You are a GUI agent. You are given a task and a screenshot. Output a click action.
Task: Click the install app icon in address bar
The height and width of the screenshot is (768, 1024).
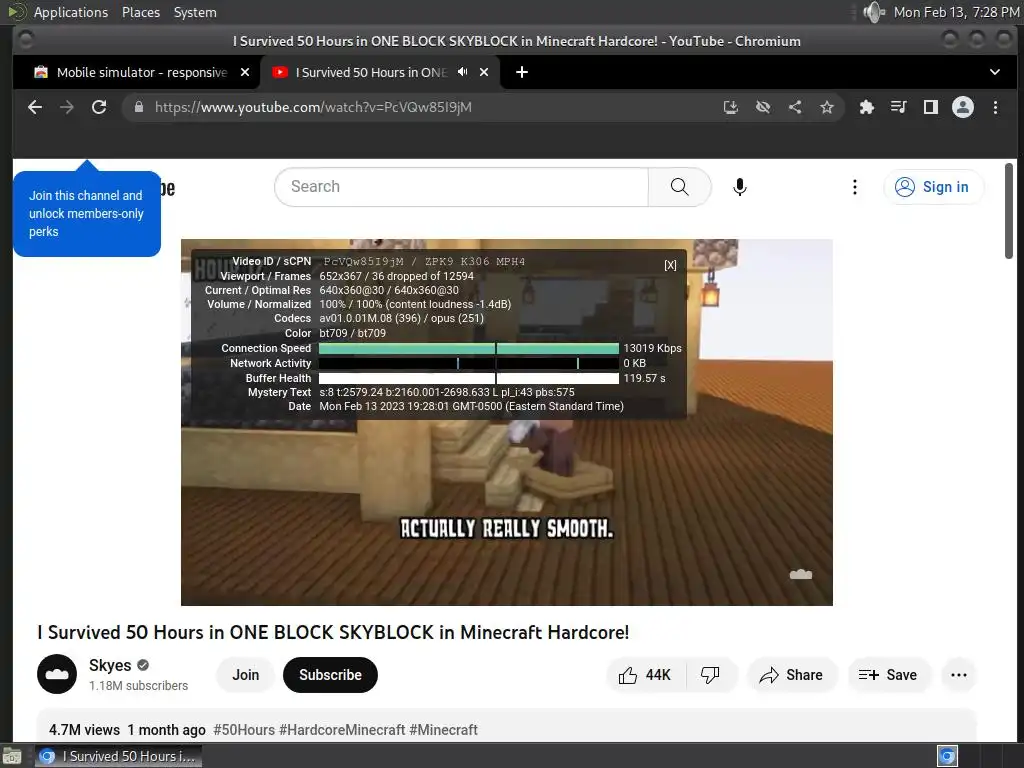pos(731,107)
